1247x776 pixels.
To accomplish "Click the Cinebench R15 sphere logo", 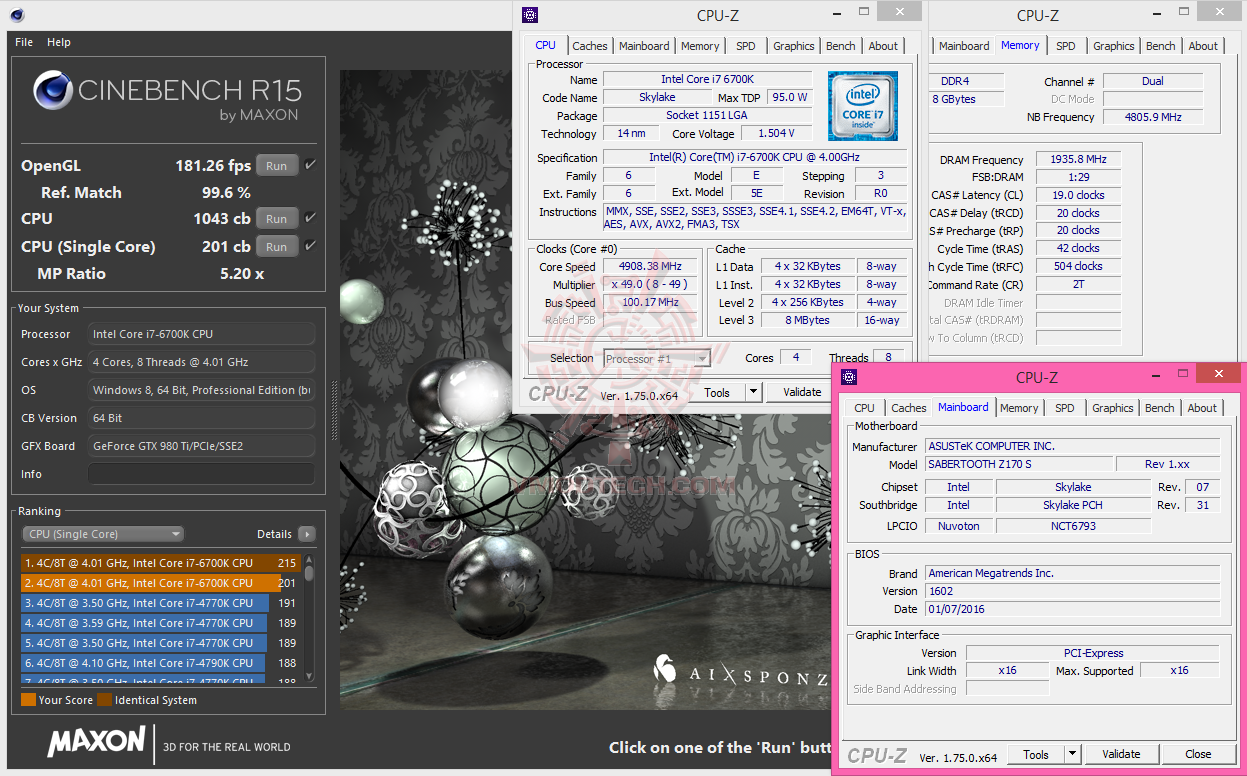I will (x=53, y=90).
